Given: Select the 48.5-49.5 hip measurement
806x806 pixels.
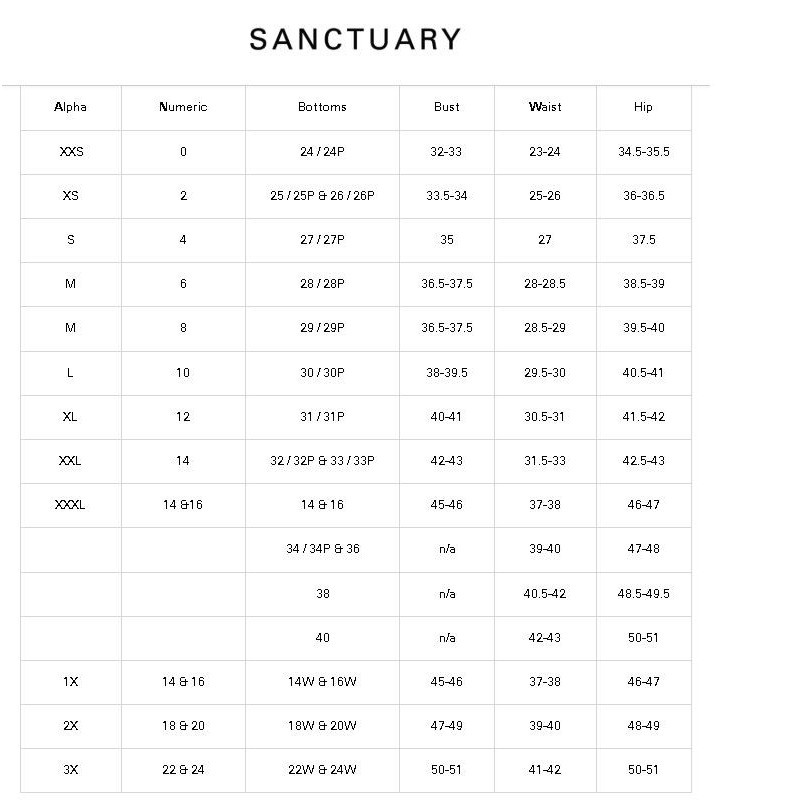Looking at the screenshot, I should [643, 594].
